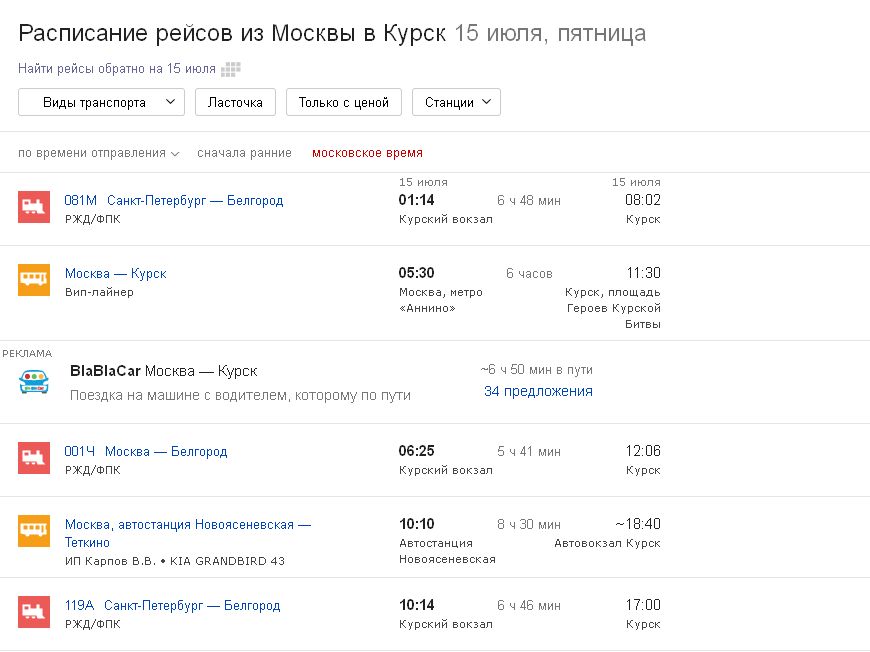Screen dimensions: 870x652
Task: Switch the московское время setting
Action: tap(367, 153)
